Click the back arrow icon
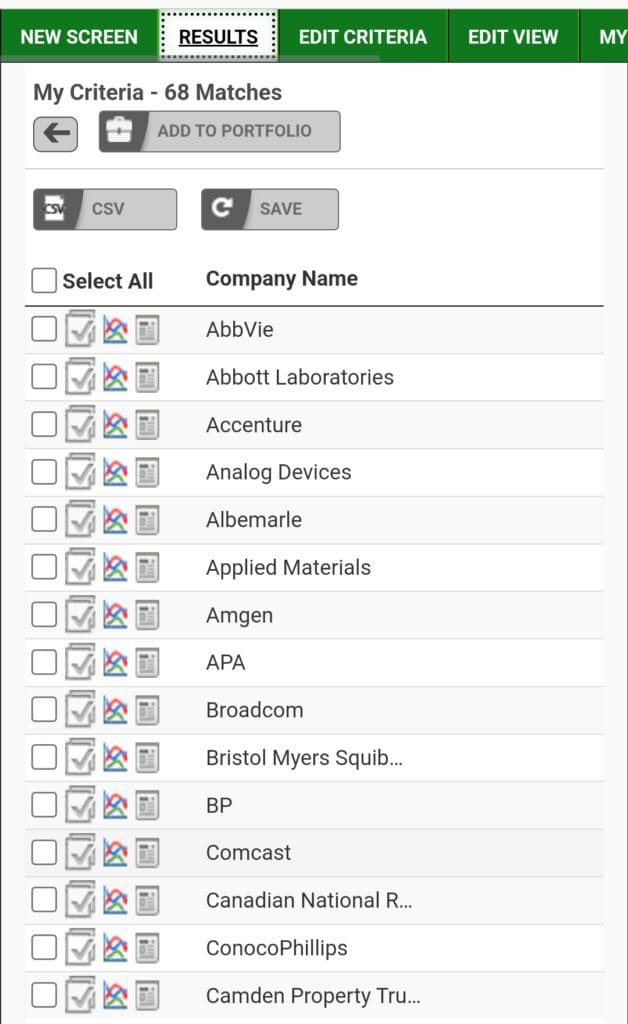This screenshot has height=1024, width=628. (56, 131)
